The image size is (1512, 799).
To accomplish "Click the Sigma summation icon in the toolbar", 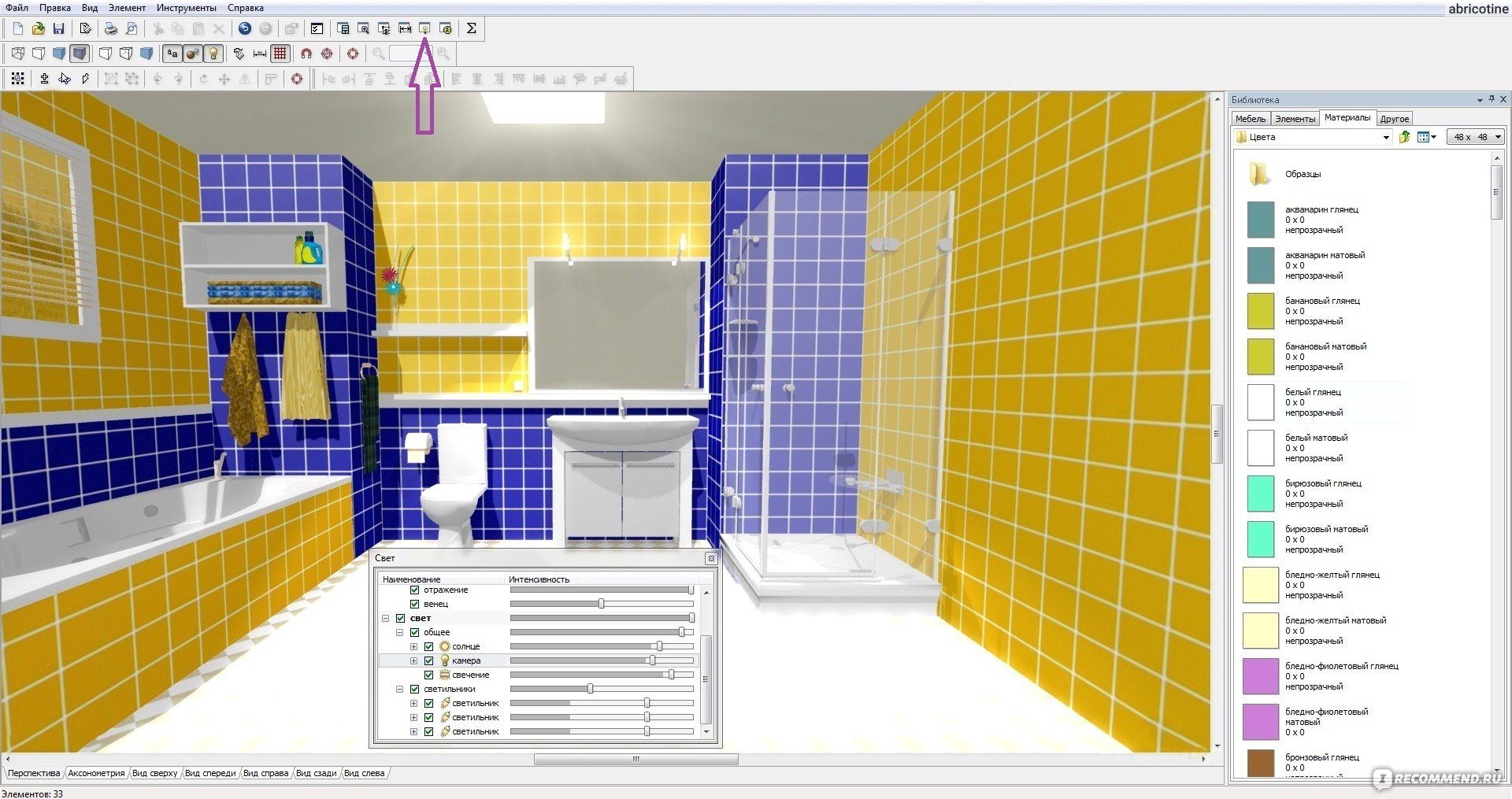I will (x=471, y=28).
